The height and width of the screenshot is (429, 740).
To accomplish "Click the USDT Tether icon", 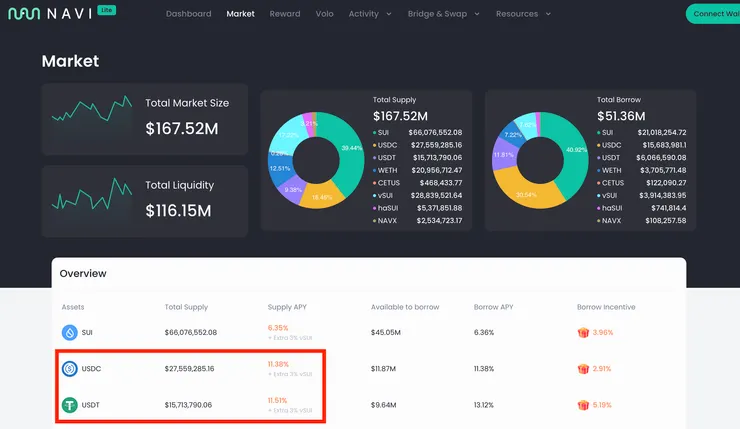I will [70, 405].
